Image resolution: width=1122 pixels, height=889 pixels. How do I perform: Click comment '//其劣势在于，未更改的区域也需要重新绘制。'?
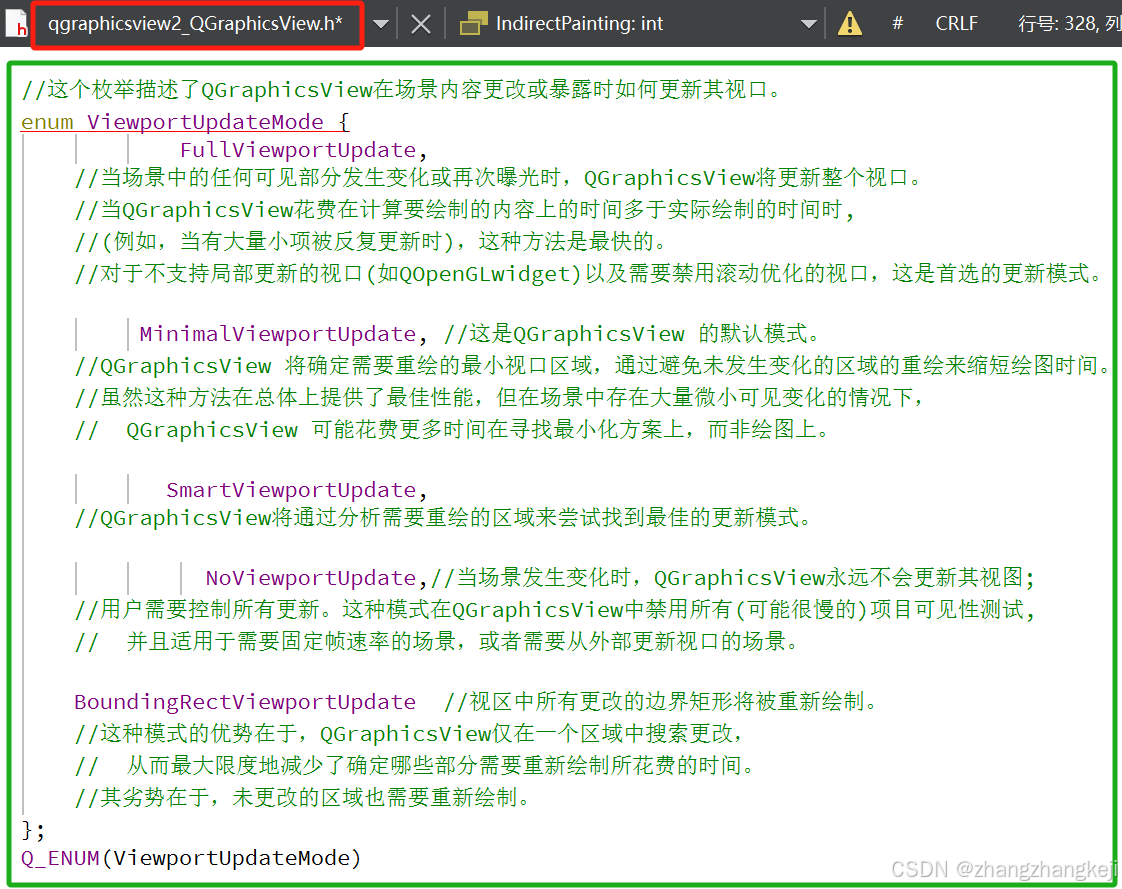coord(303,797)
